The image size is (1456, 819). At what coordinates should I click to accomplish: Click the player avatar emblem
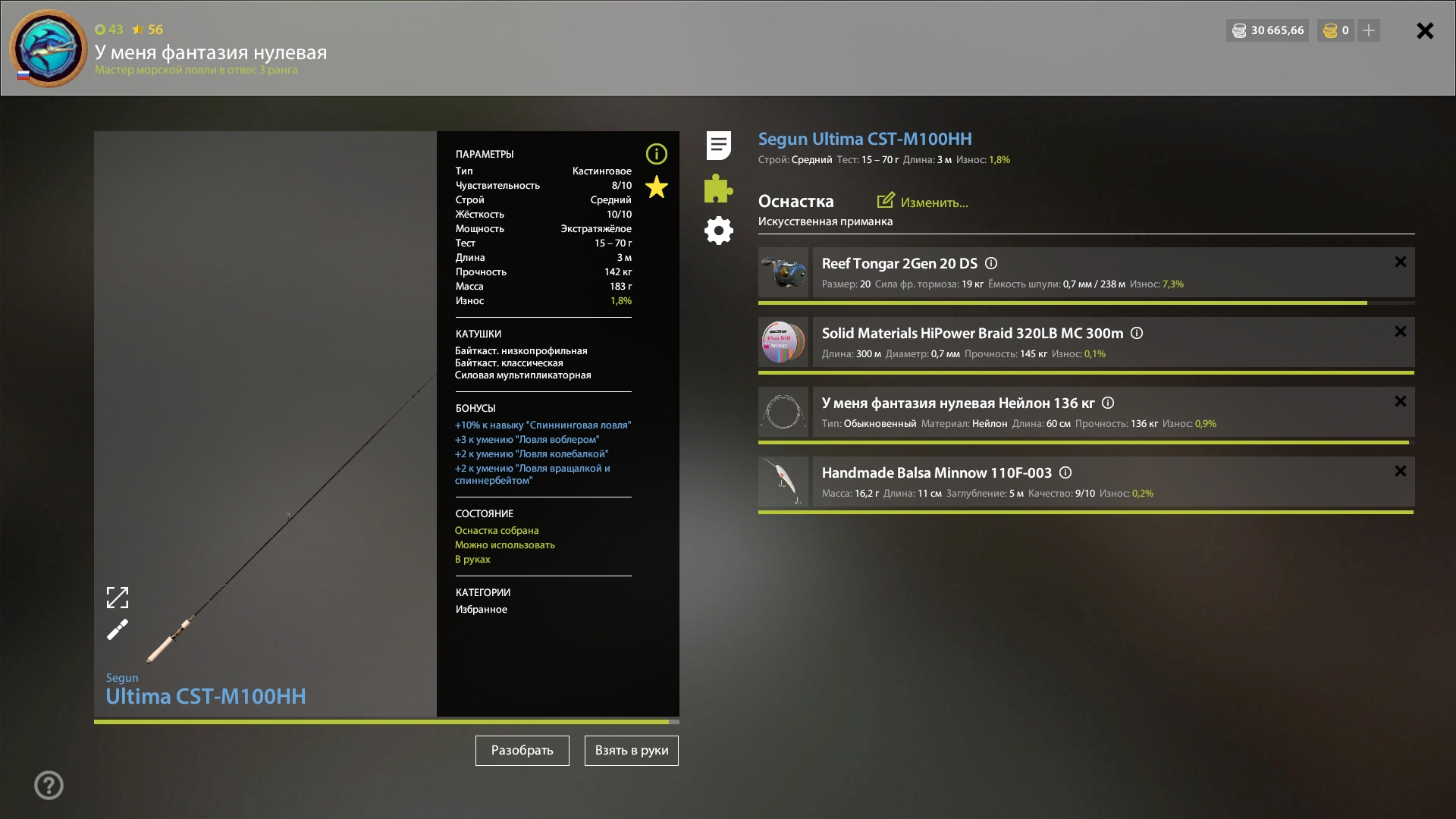[49, 48]
